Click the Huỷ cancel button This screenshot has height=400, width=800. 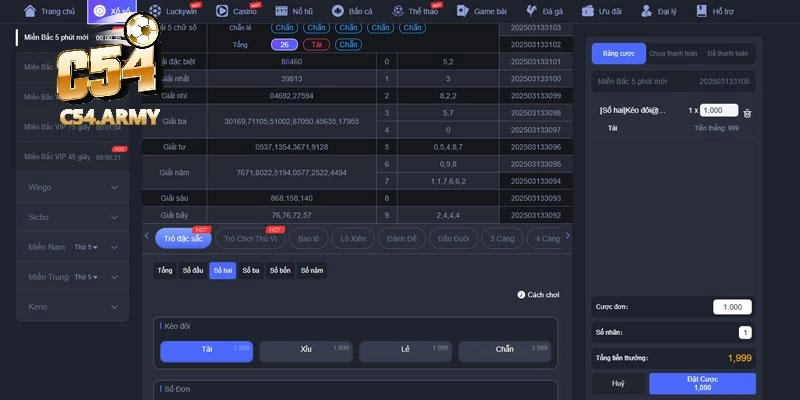pos(619,383)
